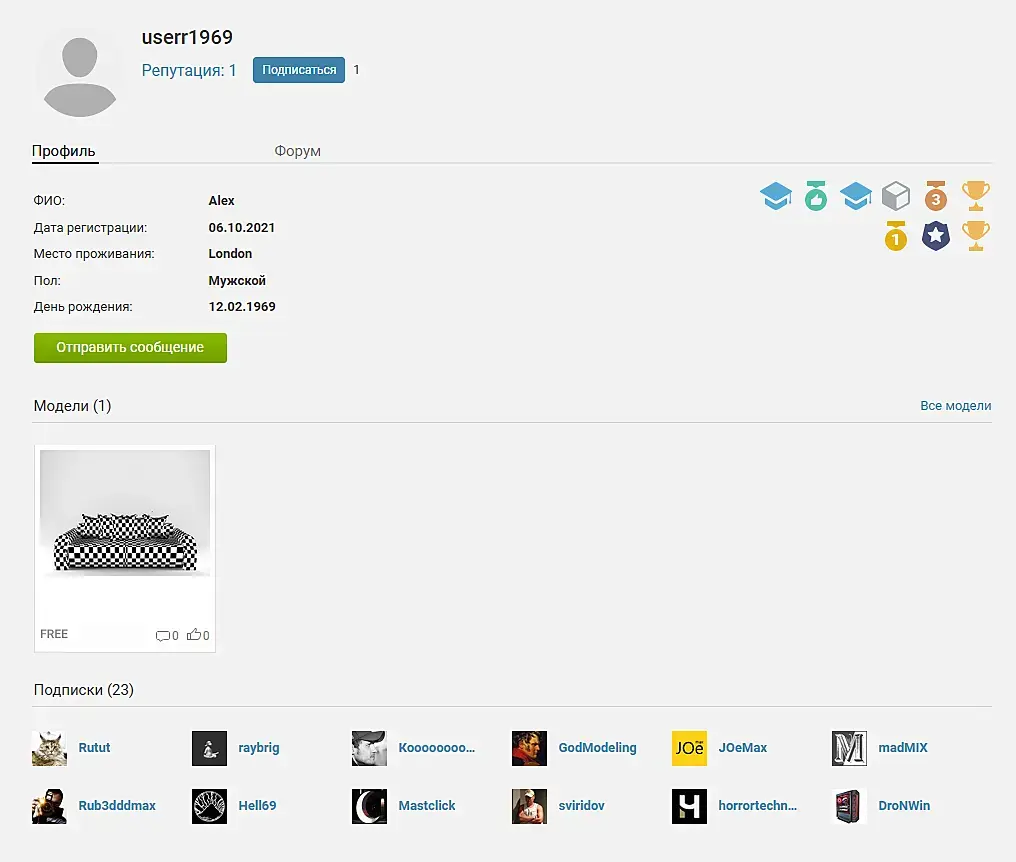Click the gender value Мужской

[237, 281]
